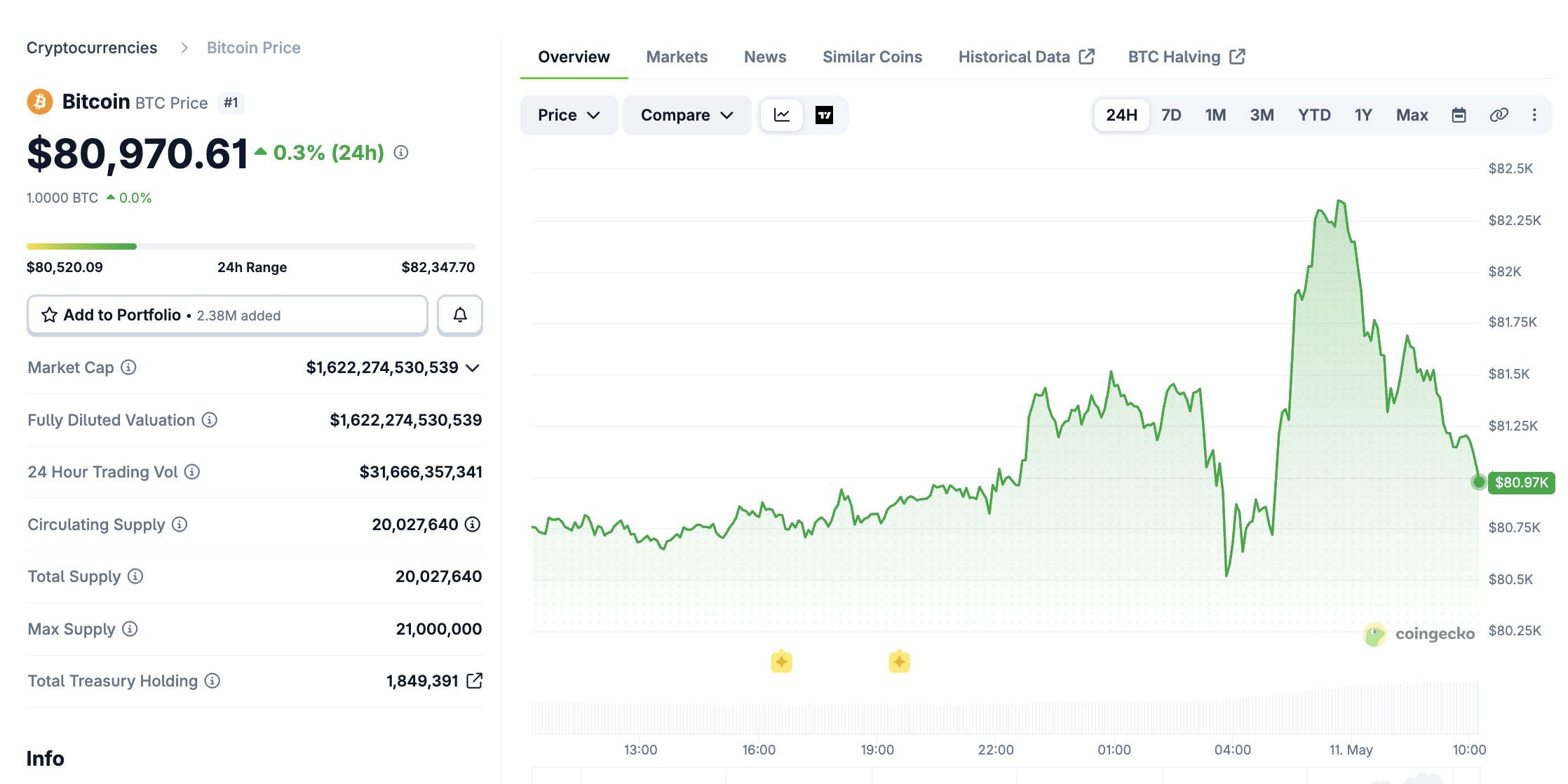Click the star icon in Add to Portfolio

coord(49,315)
